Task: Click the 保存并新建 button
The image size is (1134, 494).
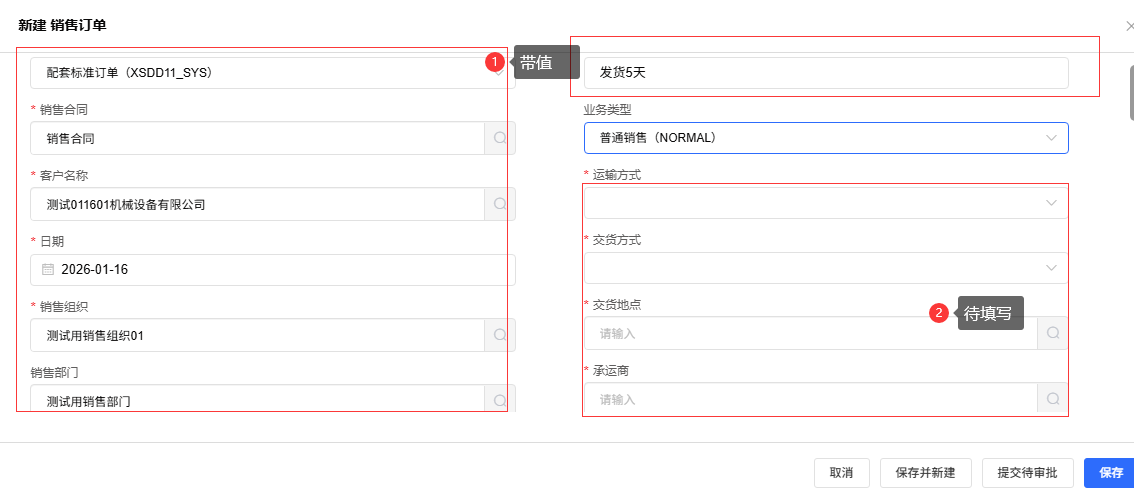Action: 926,472
